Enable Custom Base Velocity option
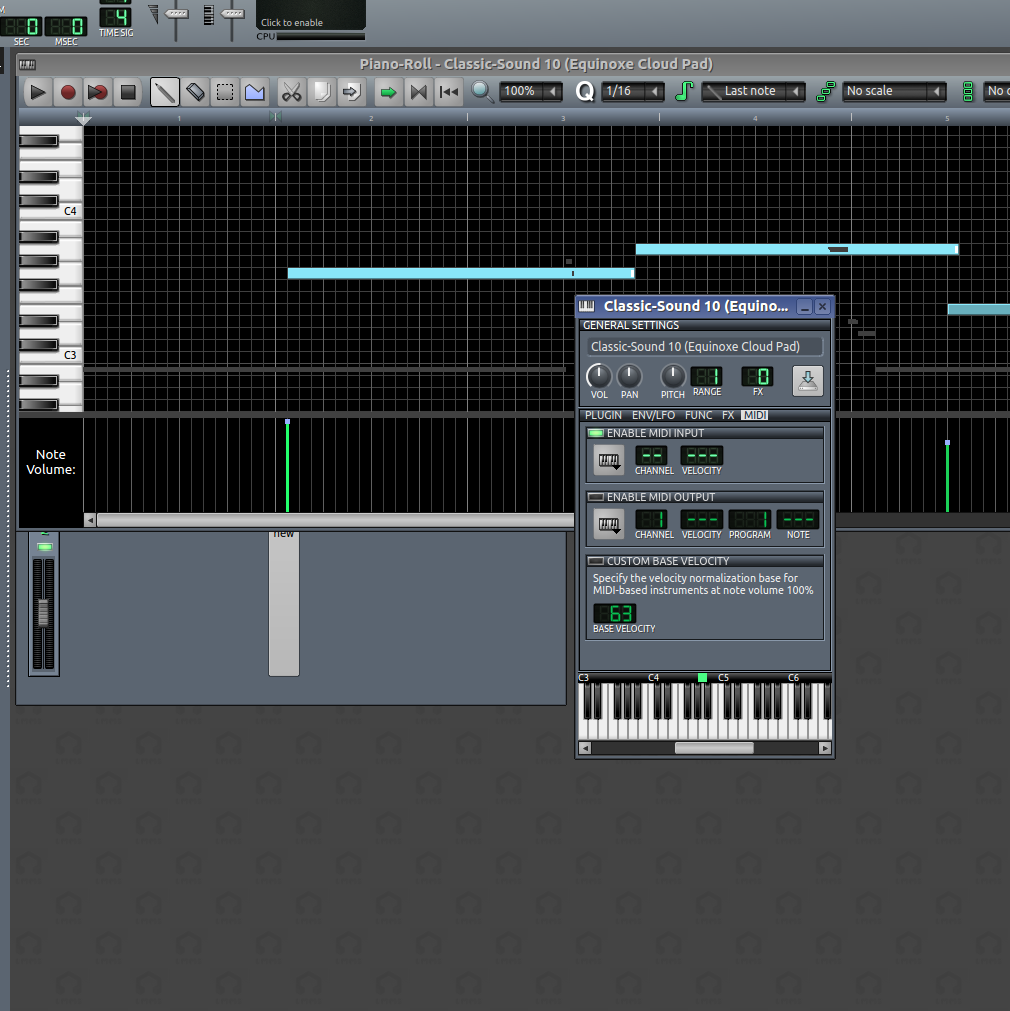The image size is (1010, 1011). [596, 561]
